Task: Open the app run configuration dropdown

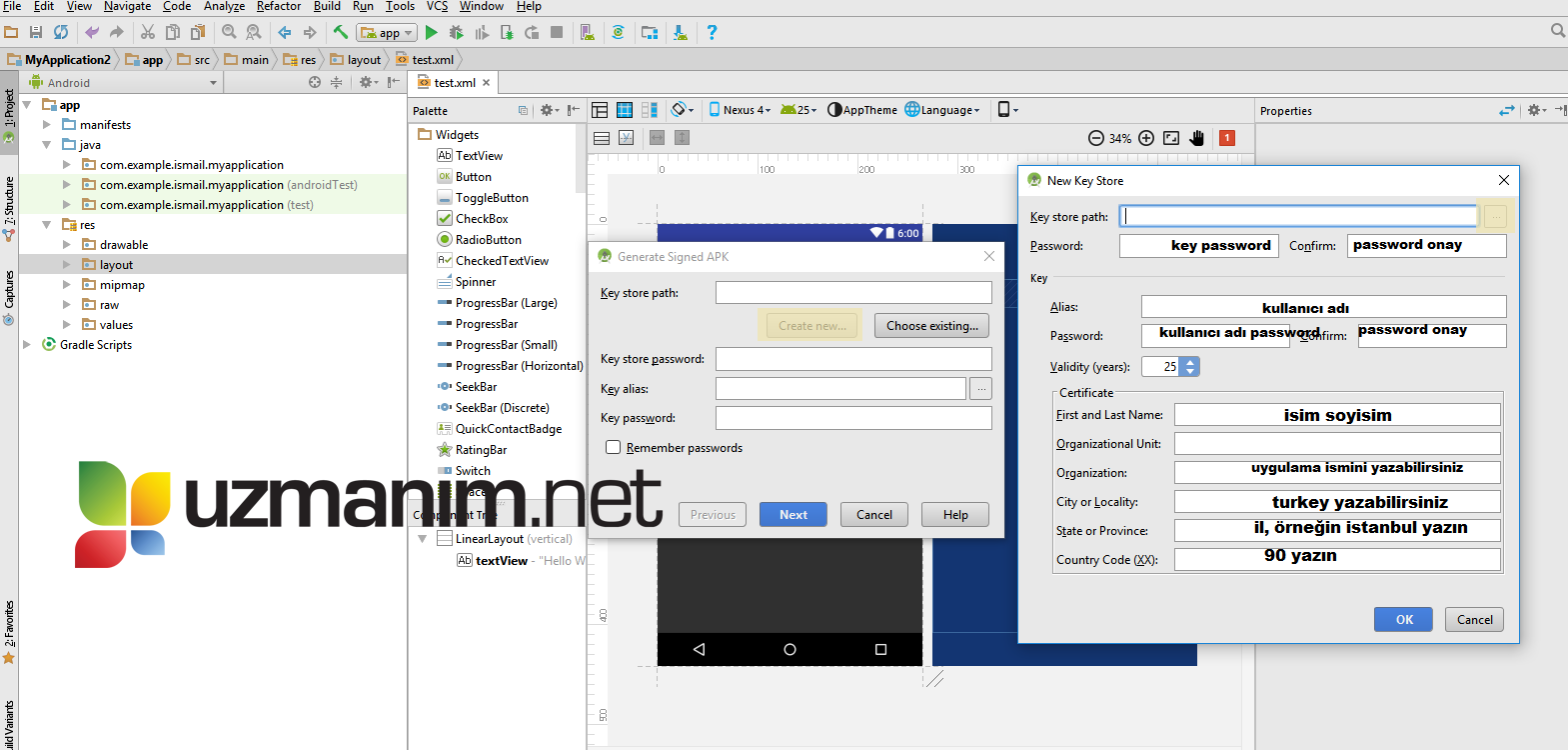Action: tap(387, 33)
